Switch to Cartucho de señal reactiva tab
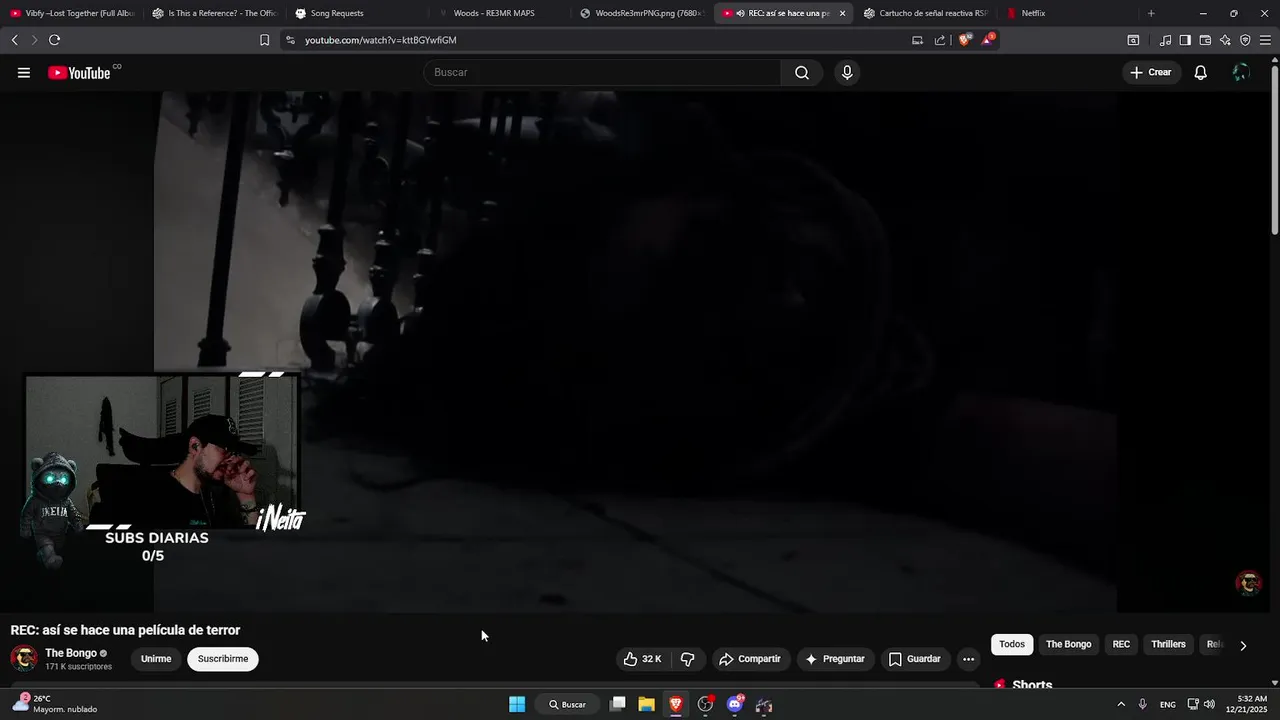This screenshot has width=1280, height=720. (927, 13)
